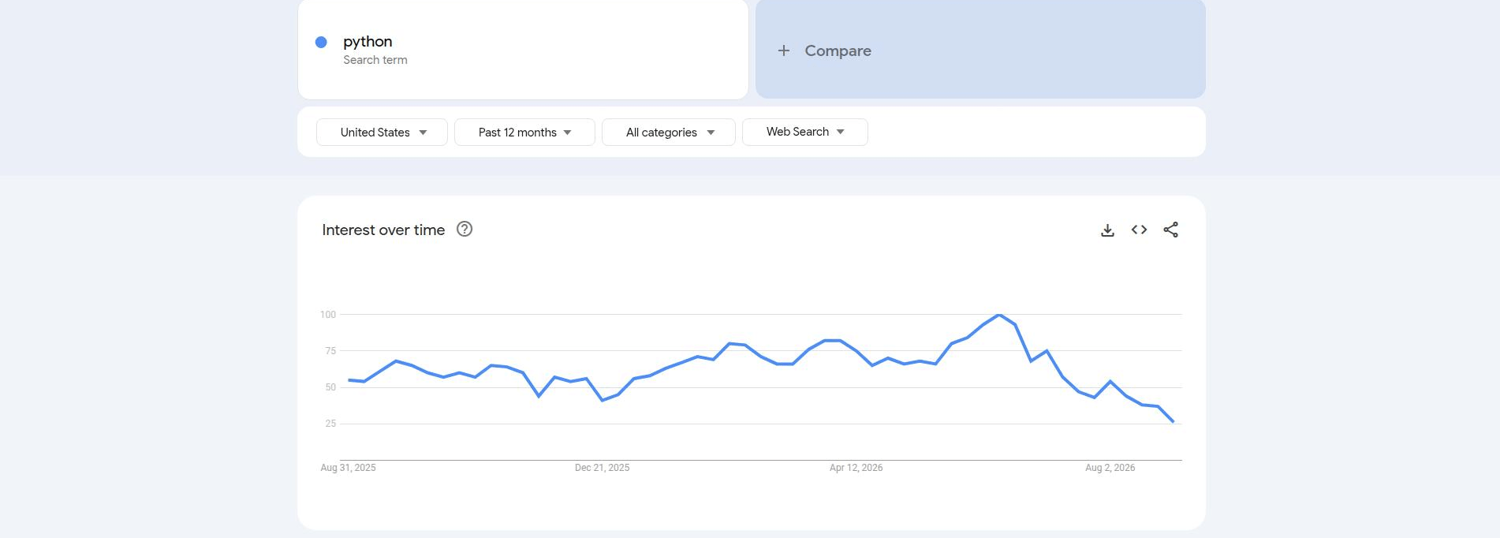Open the All categories dropdown
This screenshot has width=1500, height=538.
click(668, 132)
